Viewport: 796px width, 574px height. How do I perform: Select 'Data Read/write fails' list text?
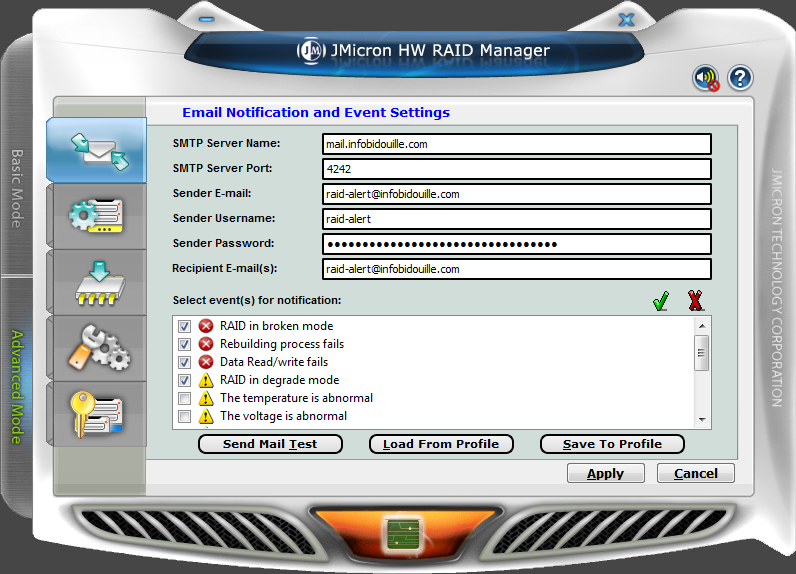(274, 362)
